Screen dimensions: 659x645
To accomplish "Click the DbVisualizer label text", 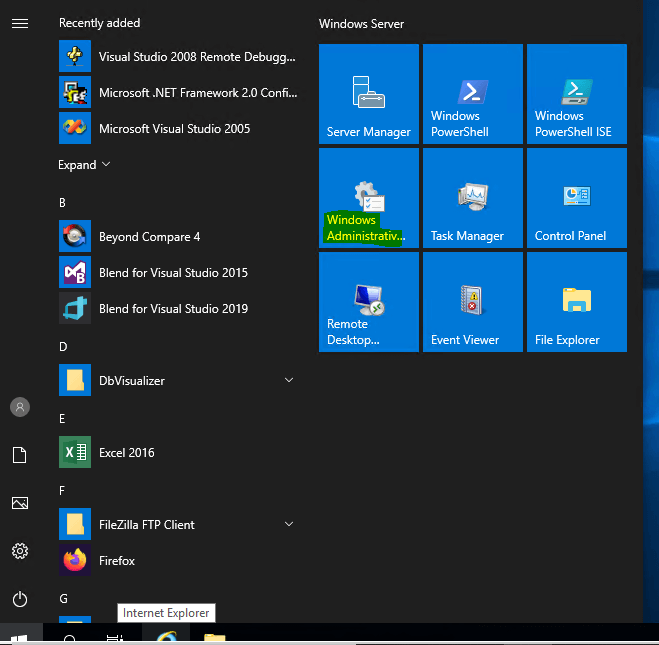I will (x=132, y=381).
